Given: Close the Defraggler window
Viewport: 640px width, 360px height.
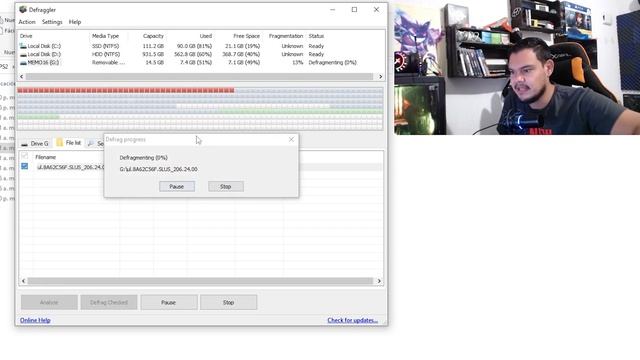Looking at the screenshot, I should coord(376,9).
